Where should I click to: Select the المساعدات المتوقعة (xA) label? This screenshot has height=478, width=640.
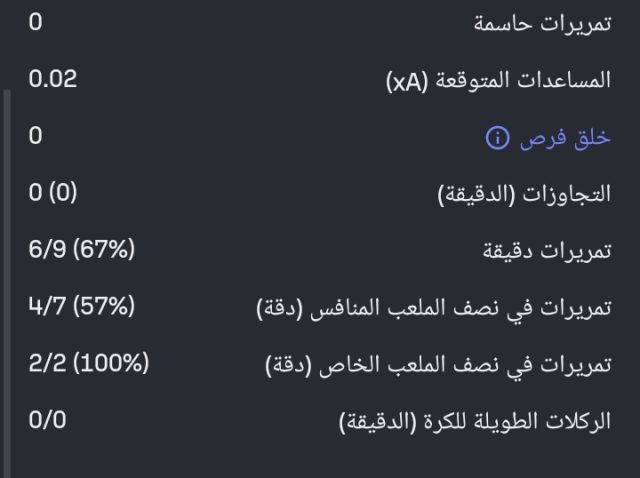point(498,82)
